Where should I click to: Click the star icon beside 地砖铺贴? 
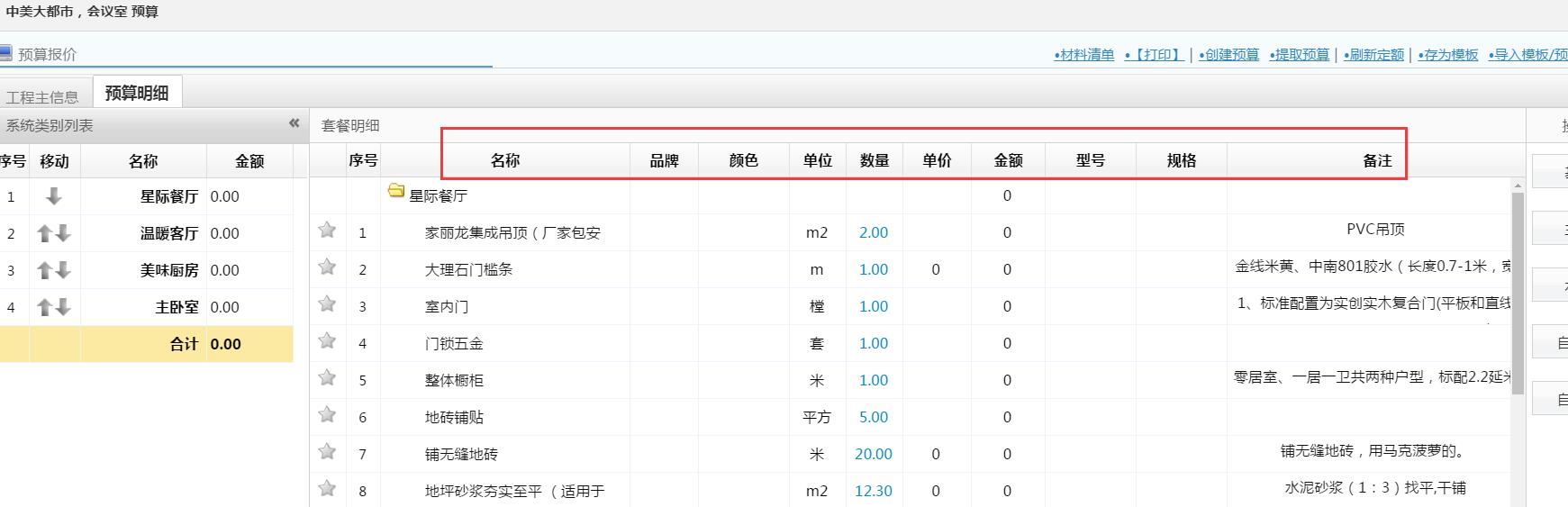pyautogui.click(x=327, y=415)
